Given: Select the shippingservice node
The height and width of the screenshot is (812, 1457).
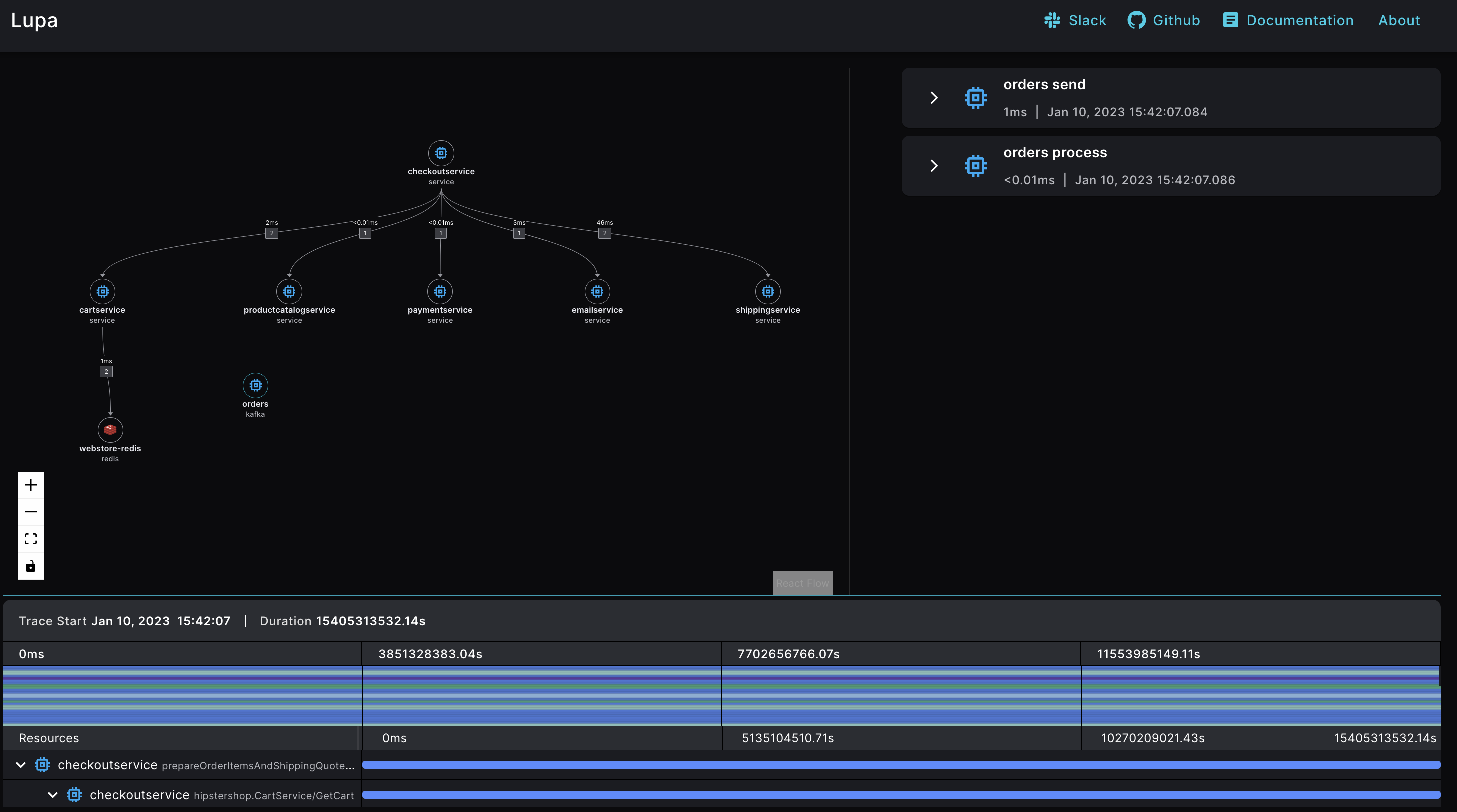Looking at the screenshot, I should [x=767, y=292].
